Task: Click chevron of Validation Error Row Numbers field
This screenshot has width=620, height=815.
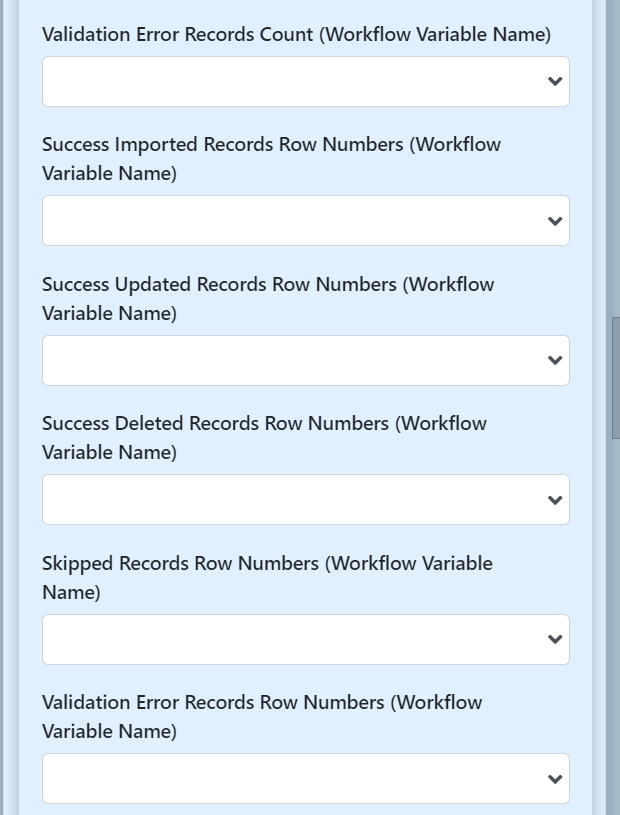Action: [x=556, y=779]
